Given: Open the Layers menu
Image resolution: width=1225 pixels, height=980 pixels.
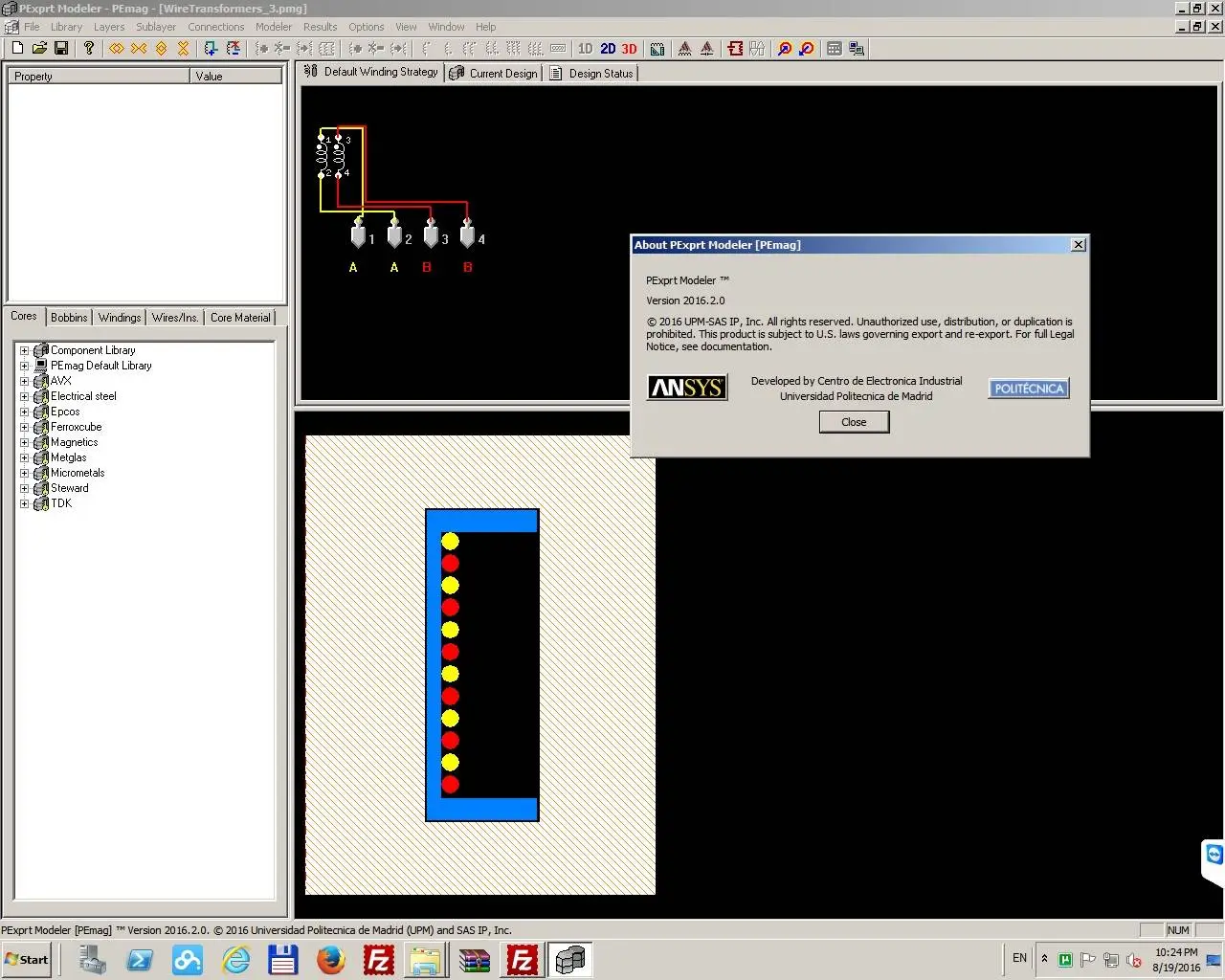Looking at the screenshot, I should pos(109,27).
